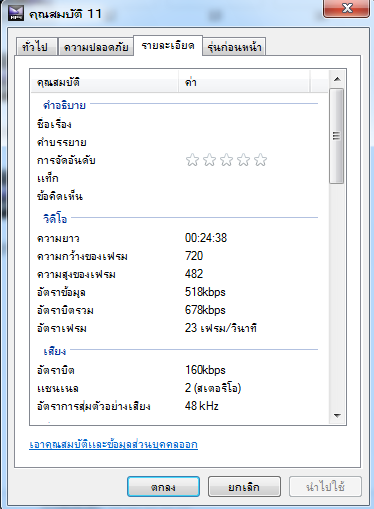Viewport: 374px width, 509px height.
Task: Select the รายละเอียด tab
Action: 168,46
